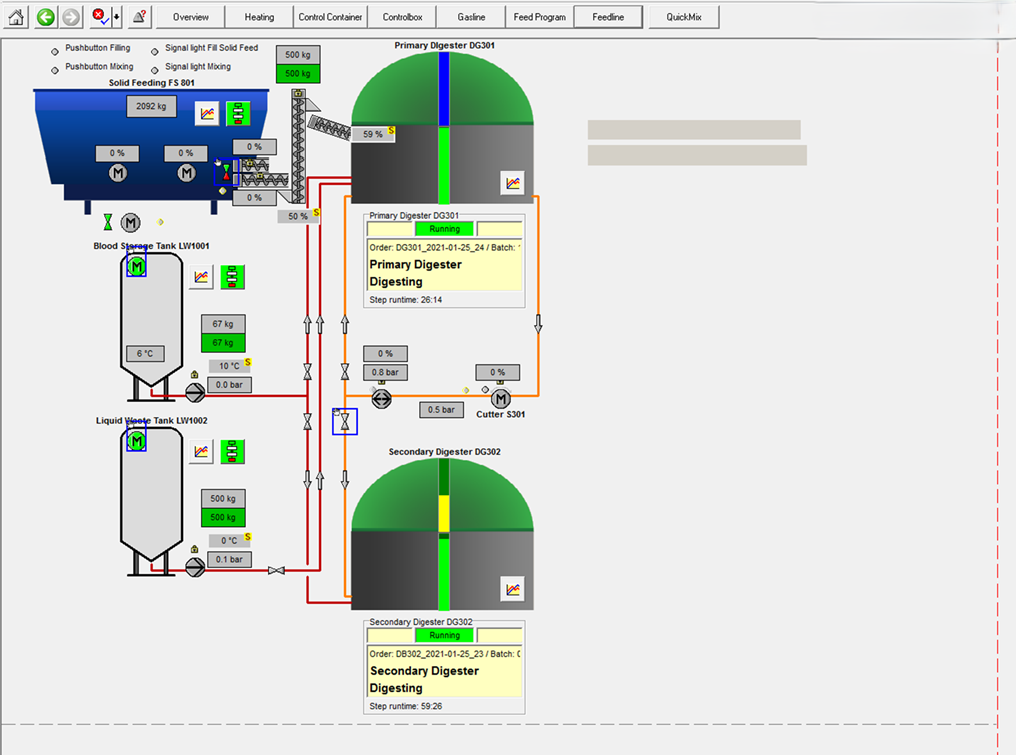Toggle the Pushbutton Mixing indicator
The width and height of the screenshot is (1016, 755).
tap(55, 68)
